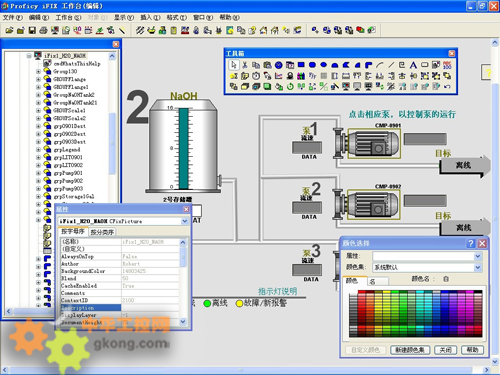The height and width of the screenshot is (375, 500).
Task: Open the 插入 menu
Action: pyautogui.click(x=150, y=17)
